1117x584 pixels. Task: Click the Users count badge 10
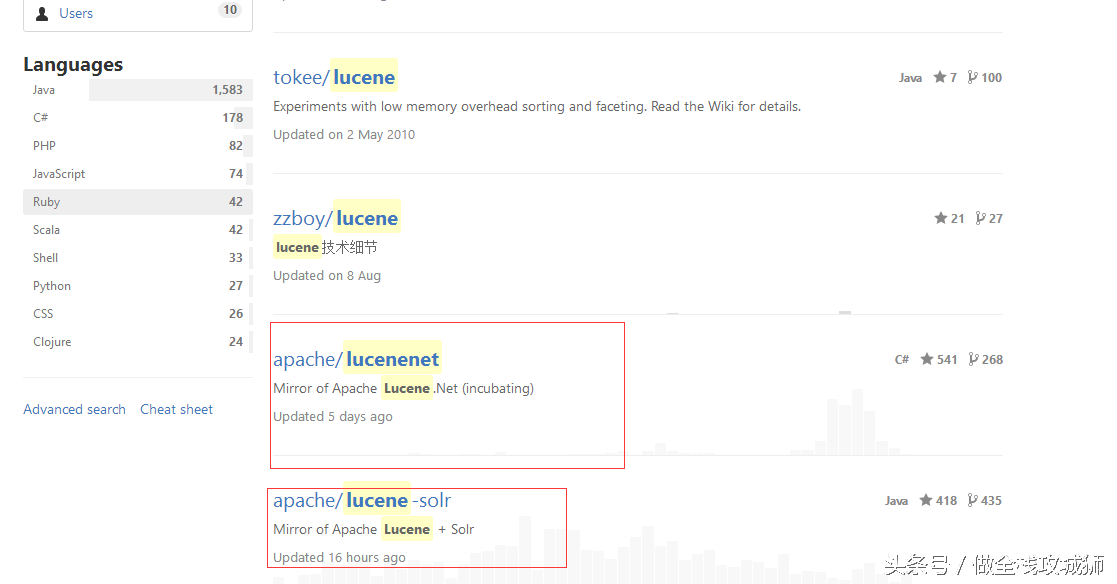pos(229,10)
